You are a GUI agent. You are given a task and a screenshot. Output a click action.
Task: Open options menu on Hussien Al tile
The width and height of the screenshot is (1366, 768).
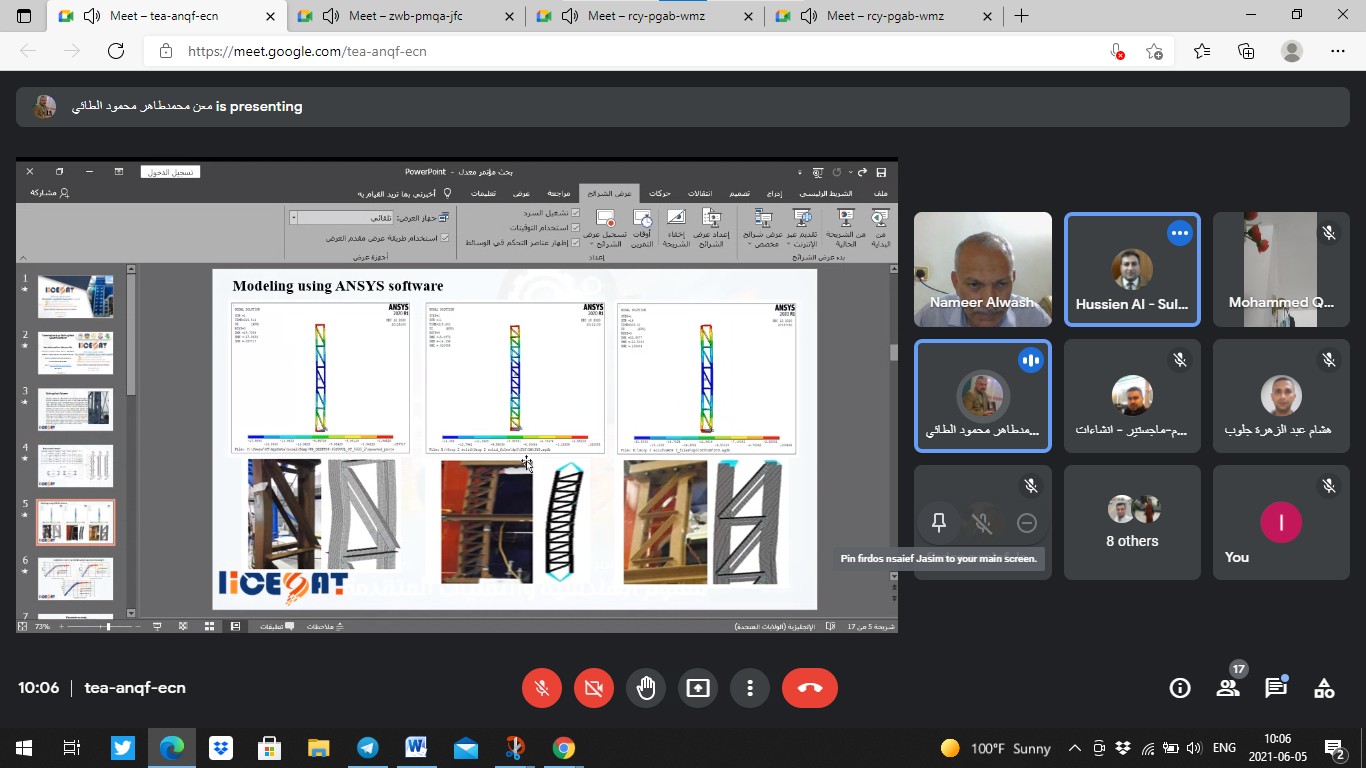pyautogui.click(x=1180, y=233)
